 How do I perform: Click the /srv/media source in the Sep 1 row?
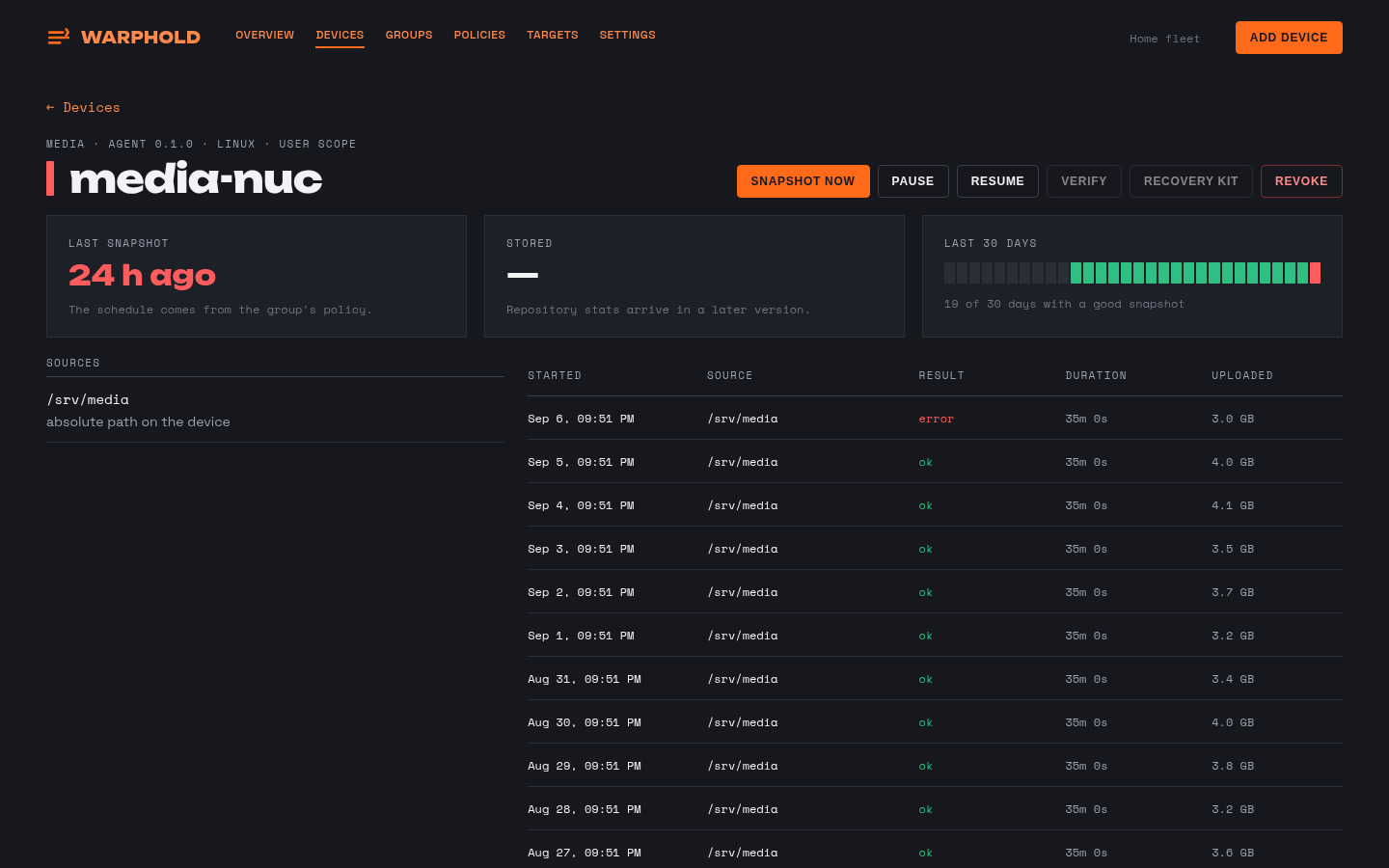pyautogui.click(x=743, y=636)
